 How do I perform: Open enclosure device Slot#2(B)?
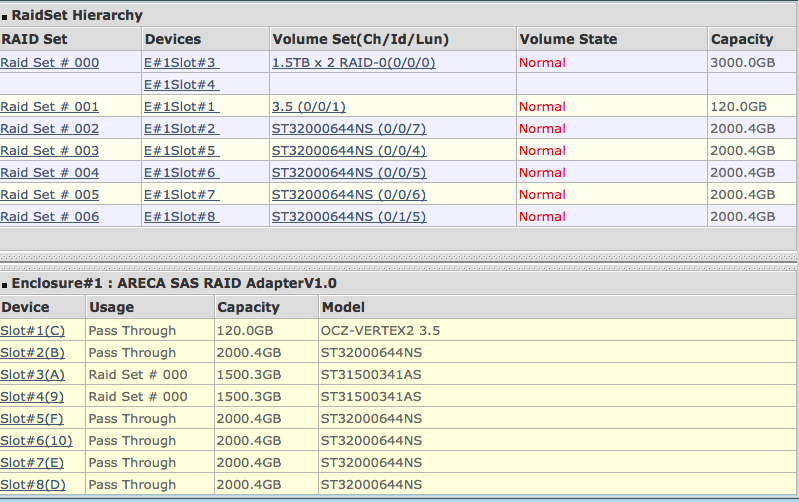coord(33,353)
